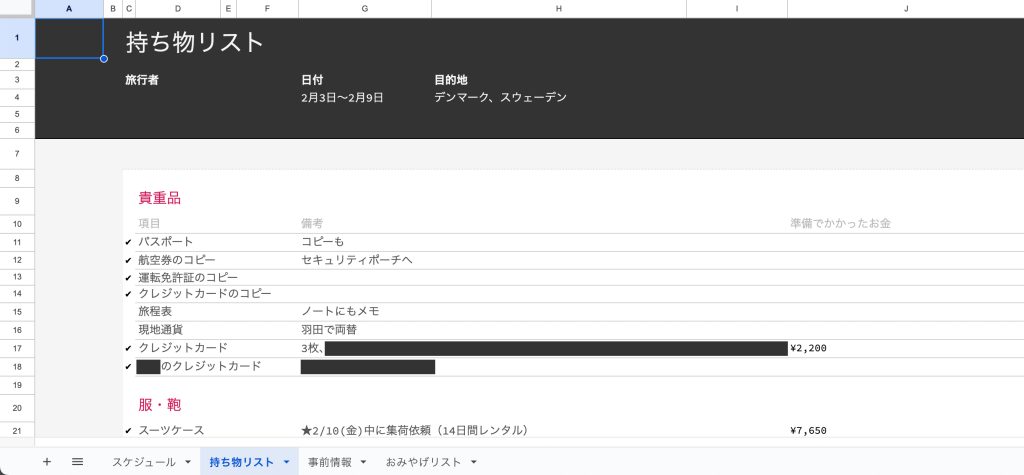The width and height of the screenshot is (1024, 475).
Task: Select column J header
Action: (x=906, y=9)
